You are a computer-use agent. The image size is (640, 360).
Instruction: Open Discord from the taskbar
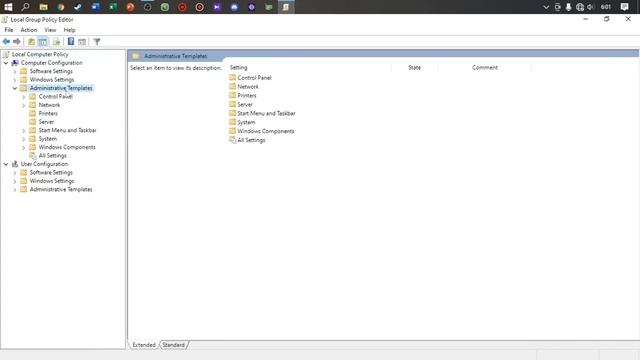click(234, 7)
